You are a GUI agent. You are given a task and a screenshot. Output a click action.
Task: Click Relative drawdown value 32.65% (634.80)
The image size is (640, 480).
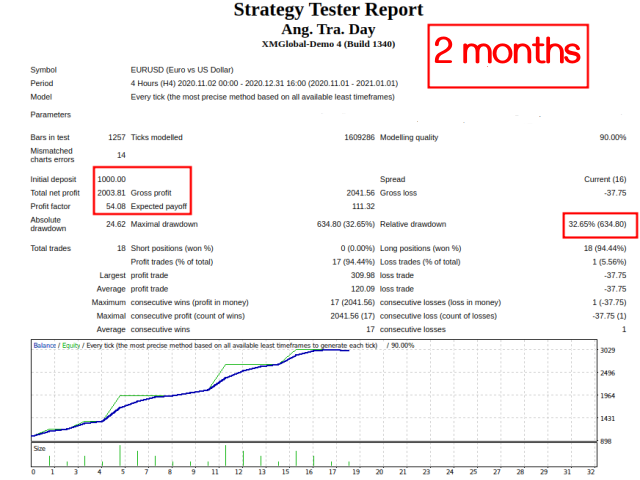tap(597, 224)
